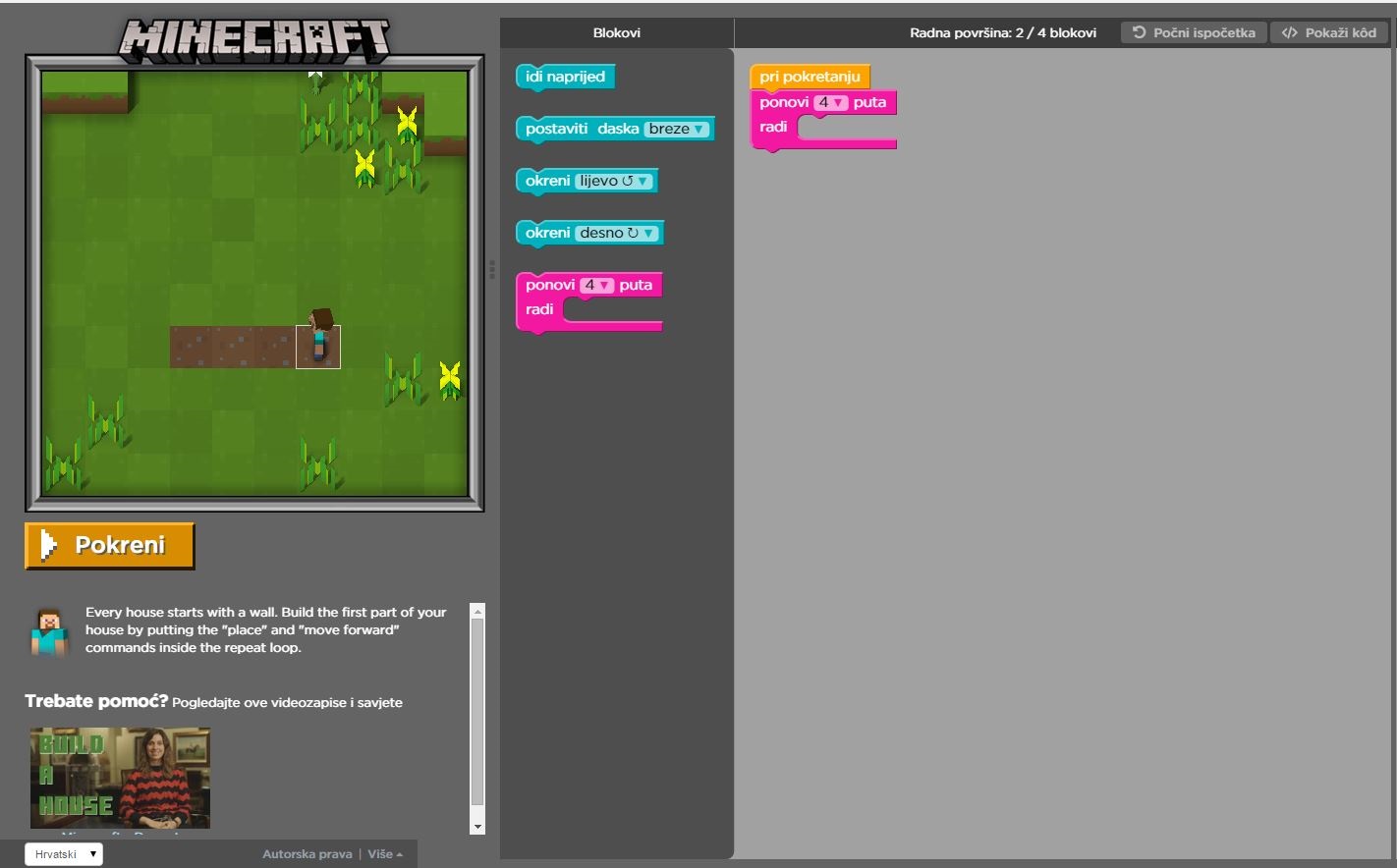1397x868 pixels.
Task: Click the scroll down arrow in instructions panel
Action: pyautogui.click(x=477, y=827)
